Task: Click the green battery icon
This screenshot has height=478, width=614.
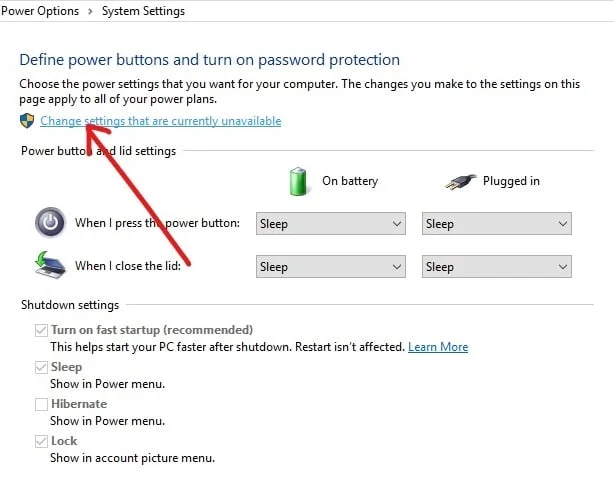Action: (x=298, y=181)
